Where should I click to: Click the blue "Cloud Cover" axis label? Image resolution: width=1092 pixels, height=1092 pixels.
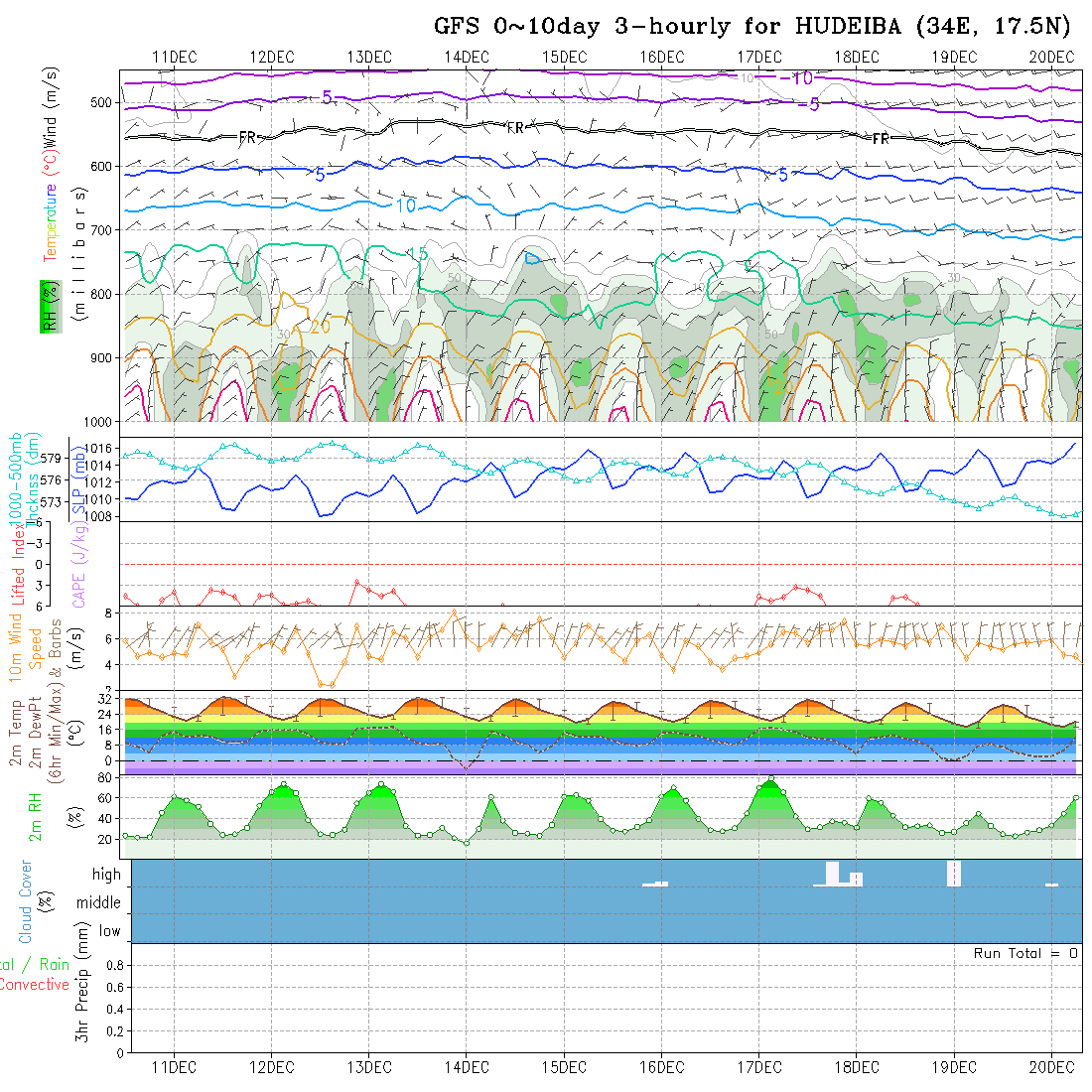click(x=26, y=901)
